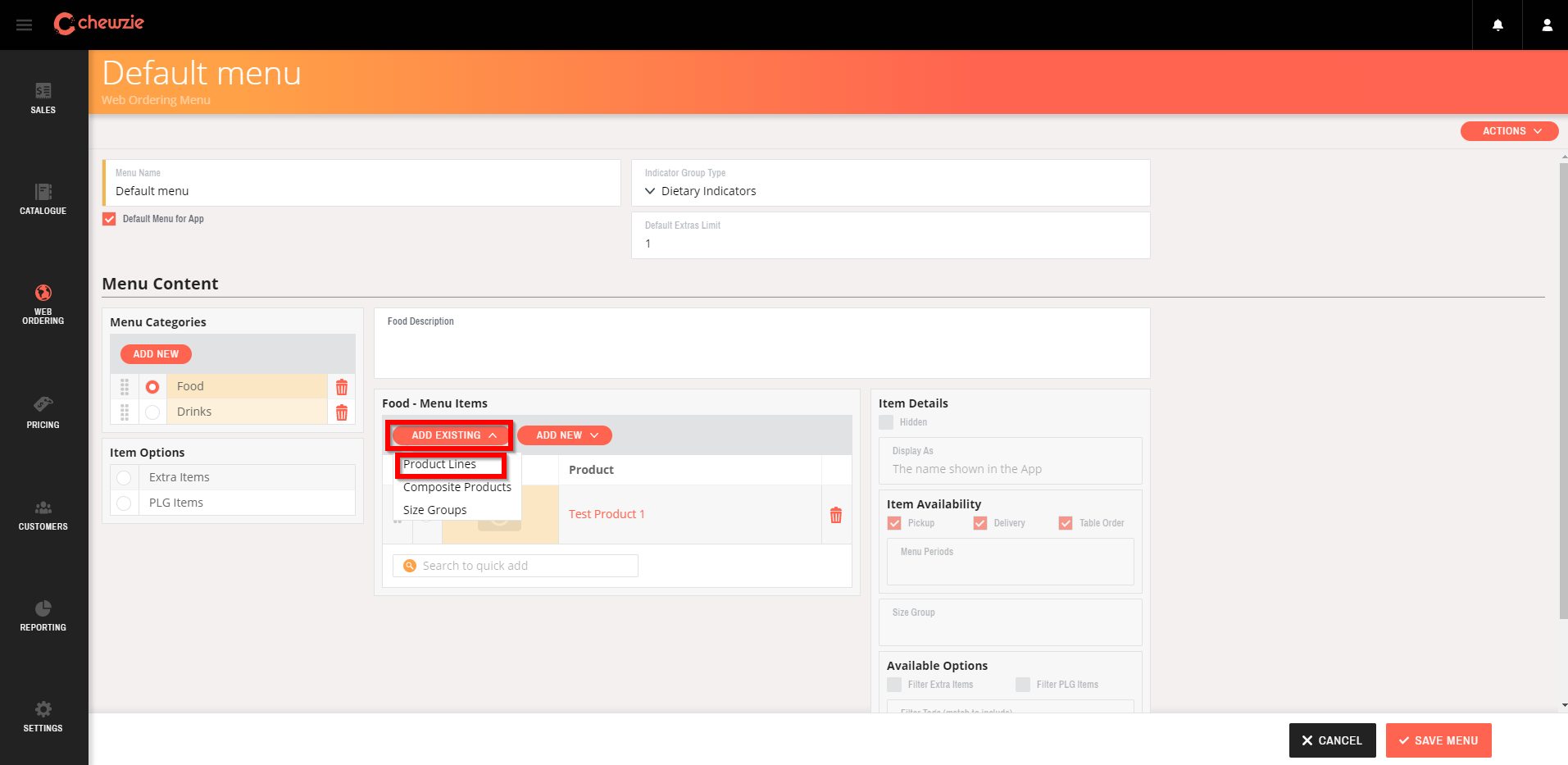Choose Product Lines from the menu

439,464
